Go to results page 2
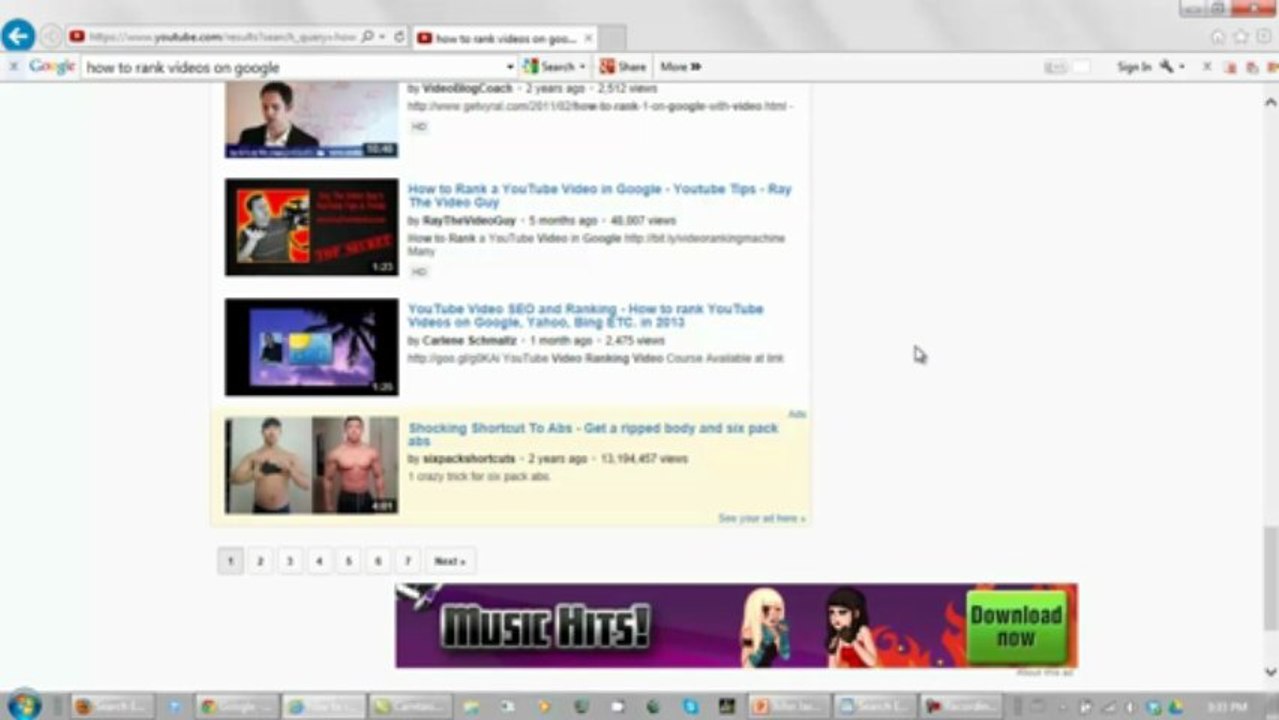 tap(260, 561)
